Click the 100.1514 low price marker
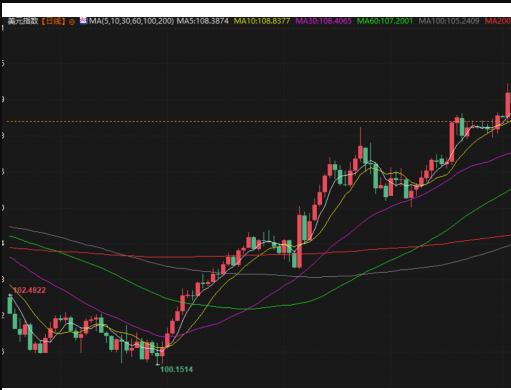This screenshot has height=390, width=511. (x=177, y=369)
